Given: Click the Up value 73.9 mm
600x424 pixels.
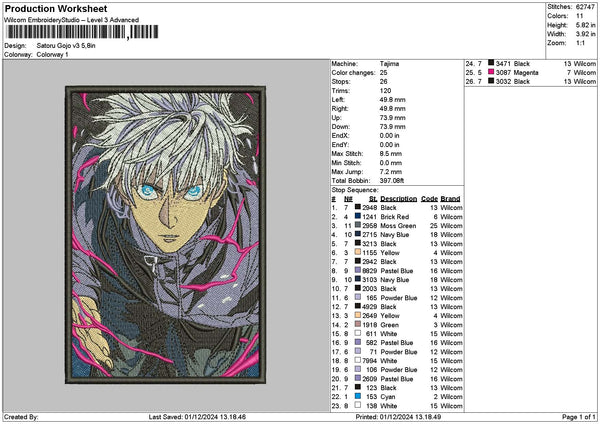Looking at the screenshot, I should (x=393, y=117).
